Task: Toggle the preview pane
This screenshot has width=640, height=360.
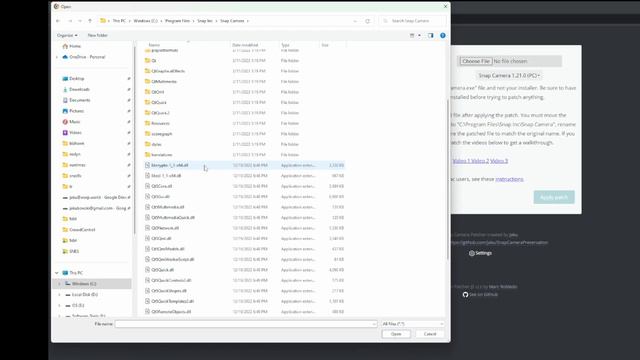Action: [x=431, y=36]
